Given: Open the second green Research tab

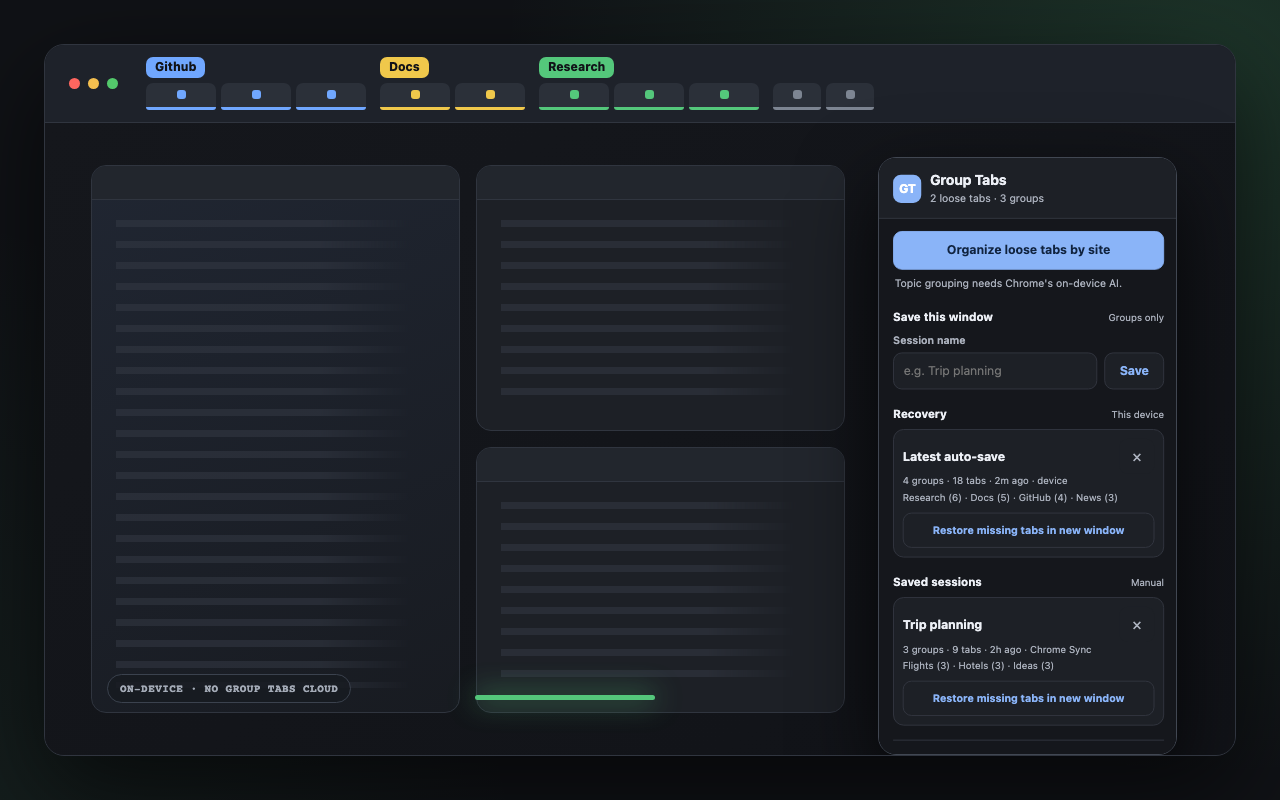Looking at the screenshot, I should click(x=649, y=96).
